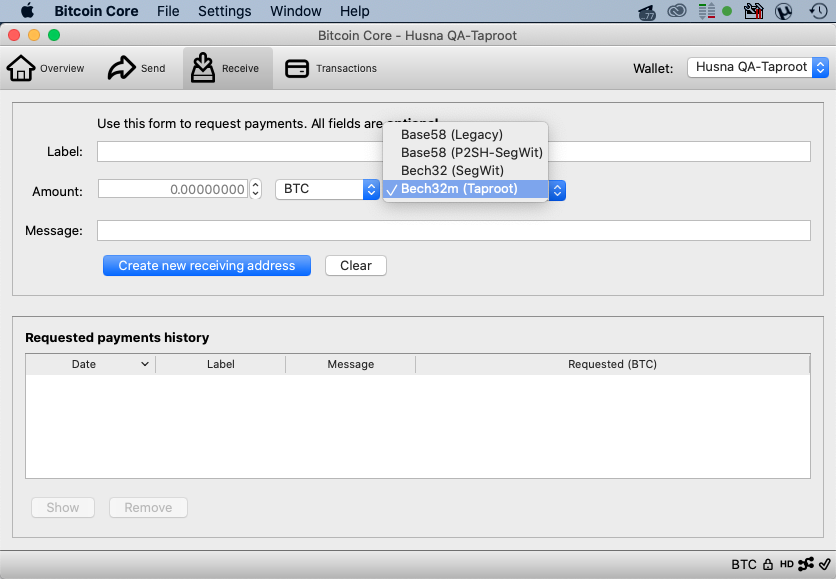Screen dimensions: 836x579
Task: Sort by the Date column header
Action: [x=91, y=364]
